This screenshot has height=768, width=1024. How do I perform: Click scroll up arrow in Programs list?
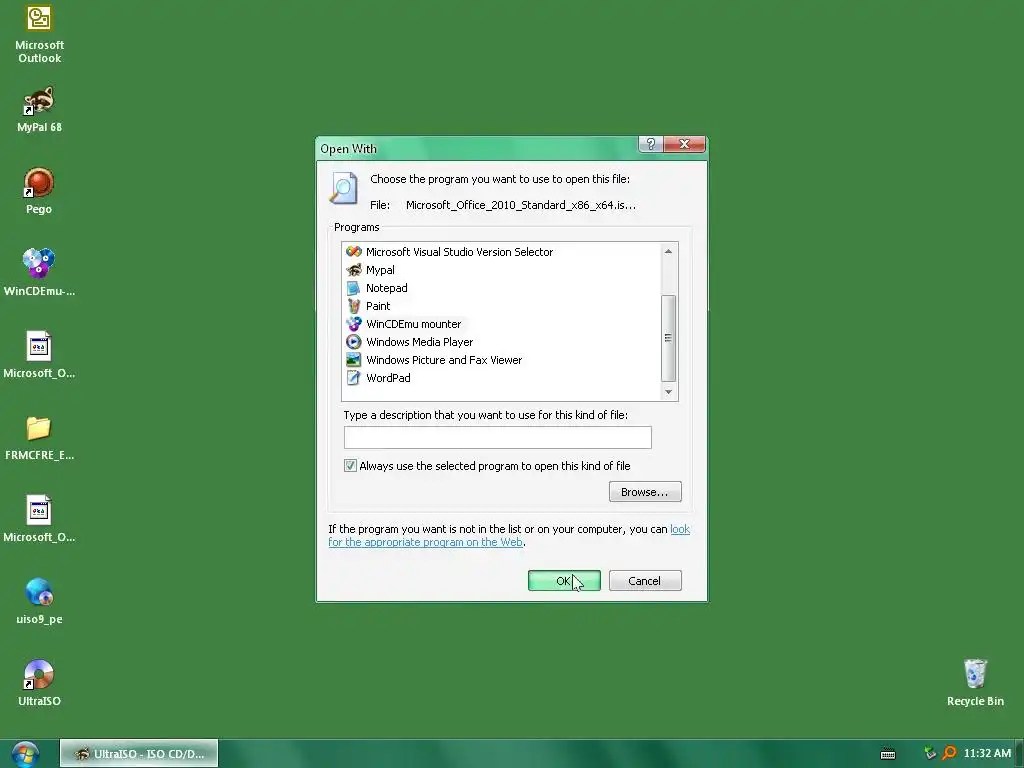tap(668, 251)
